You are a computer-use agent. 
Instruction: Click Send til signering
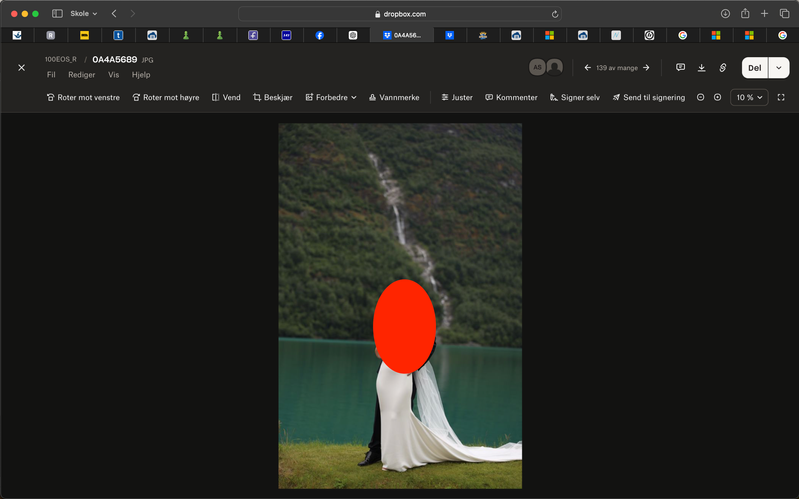[649, 98]
